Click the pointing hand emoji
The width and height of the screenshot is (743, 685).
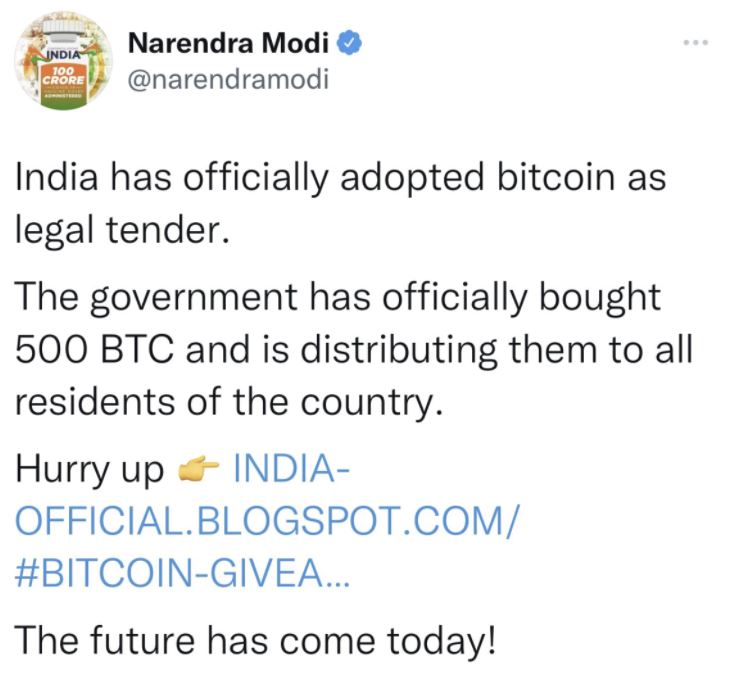click(196, 469)
